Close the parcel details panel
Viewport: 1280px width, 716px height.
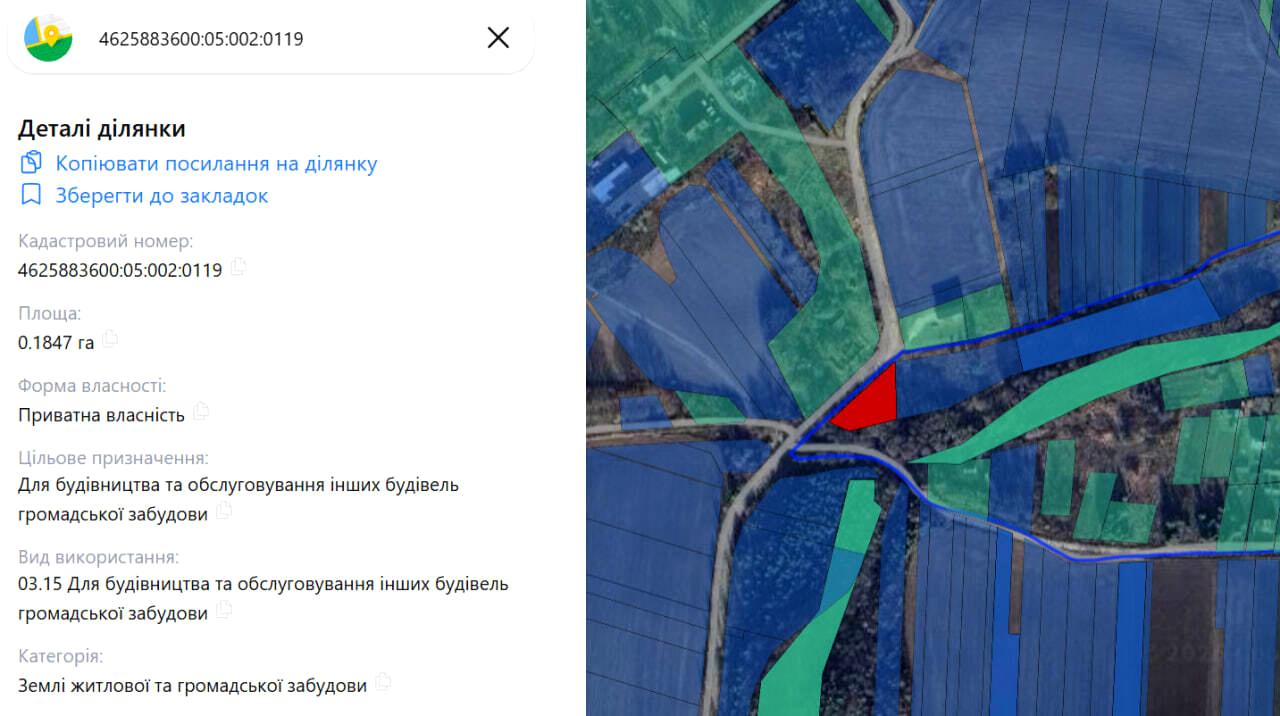coord(498,38)
